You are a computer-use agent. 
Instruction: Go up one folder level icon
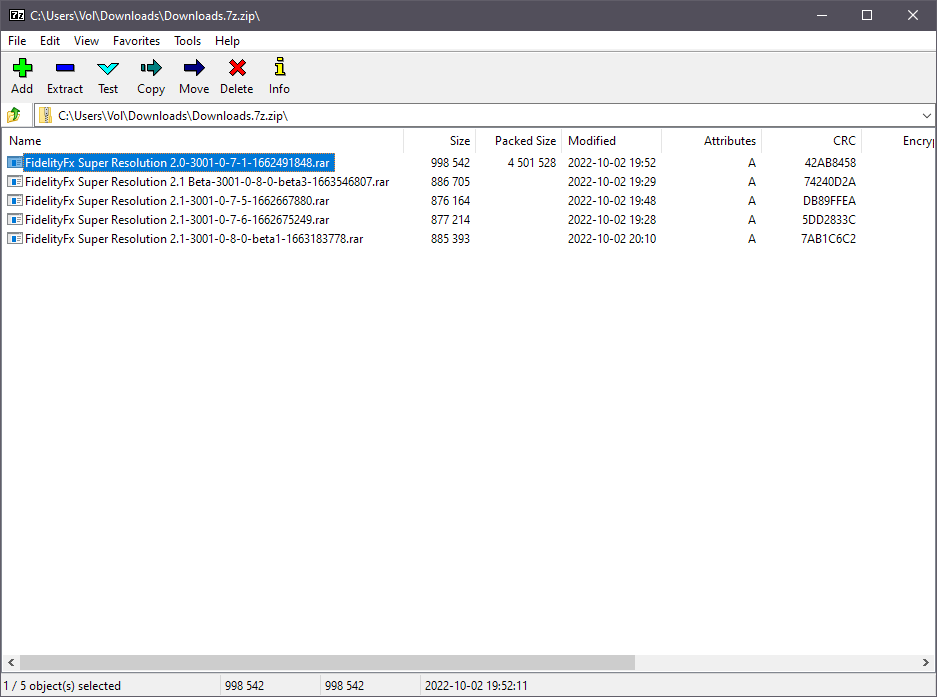pos(14,115)
